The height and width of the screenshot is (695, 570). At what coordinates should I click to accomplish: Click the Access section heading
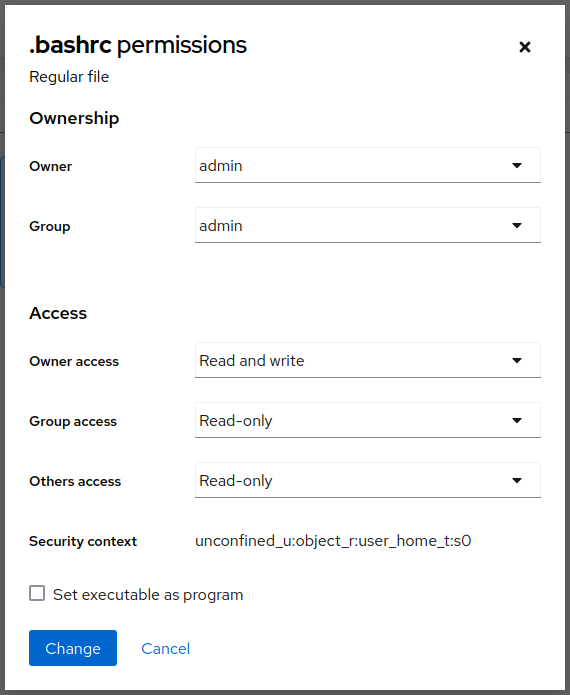pyautogui.click(x=58, y=313)
